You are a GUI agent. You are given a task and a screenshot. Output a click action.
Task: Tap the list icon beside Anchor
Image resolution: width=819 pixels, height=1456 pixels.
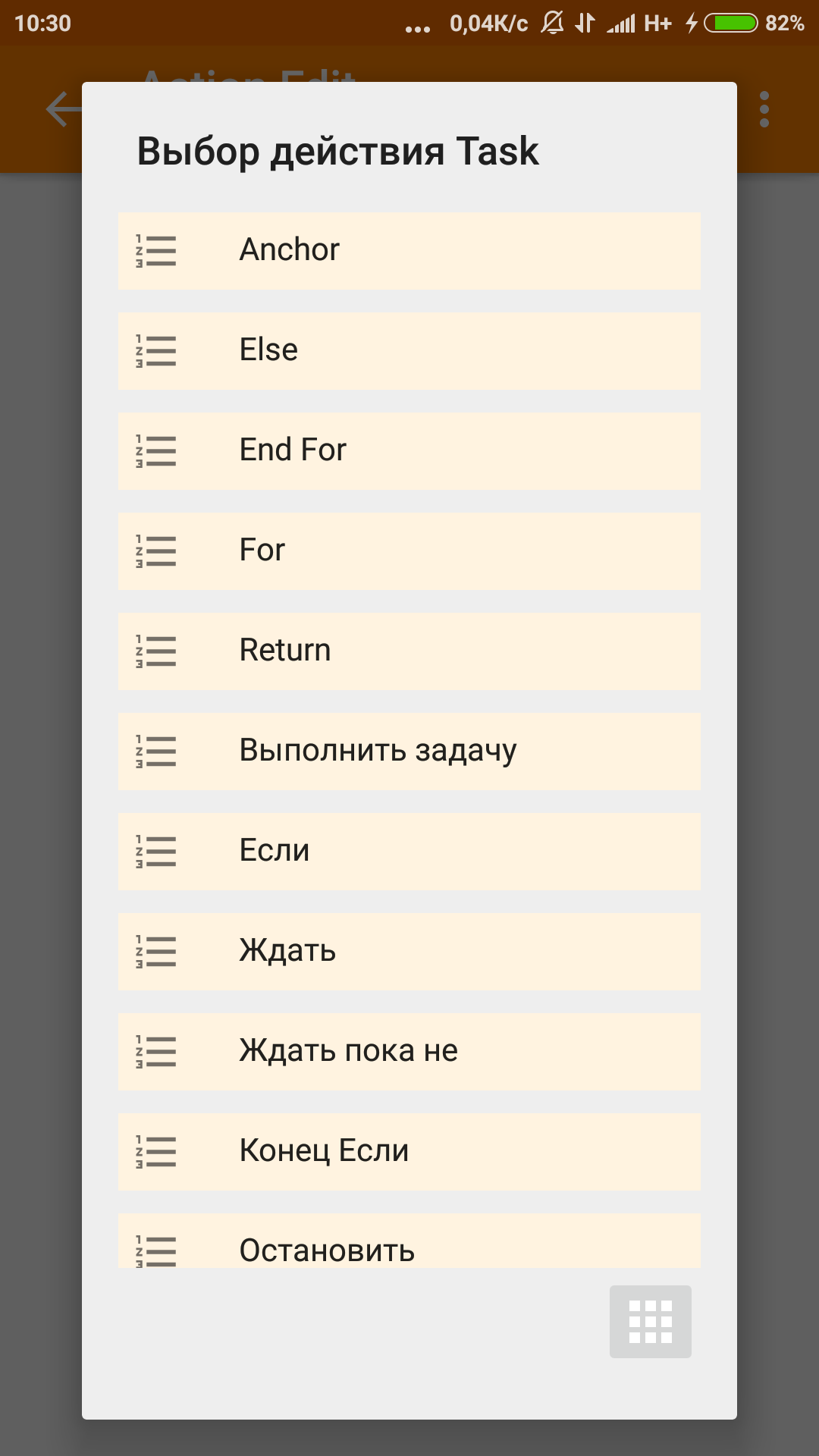pos(155,251)
